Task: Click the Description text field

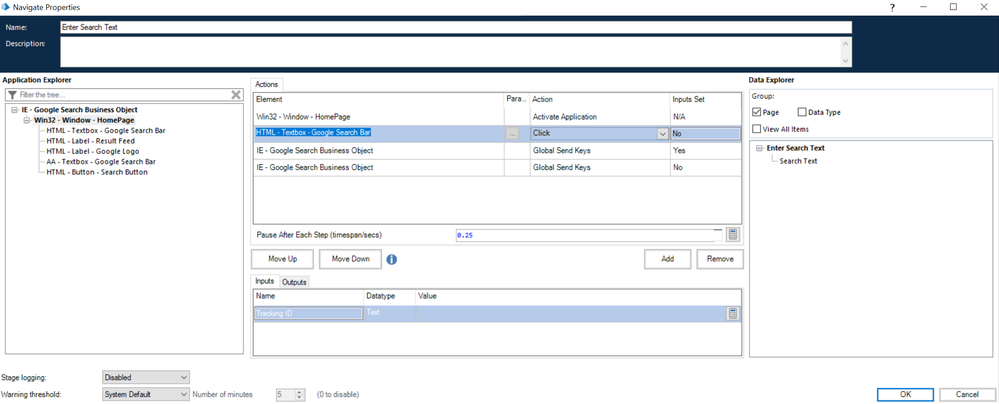Action: click(x=450, y=52)
